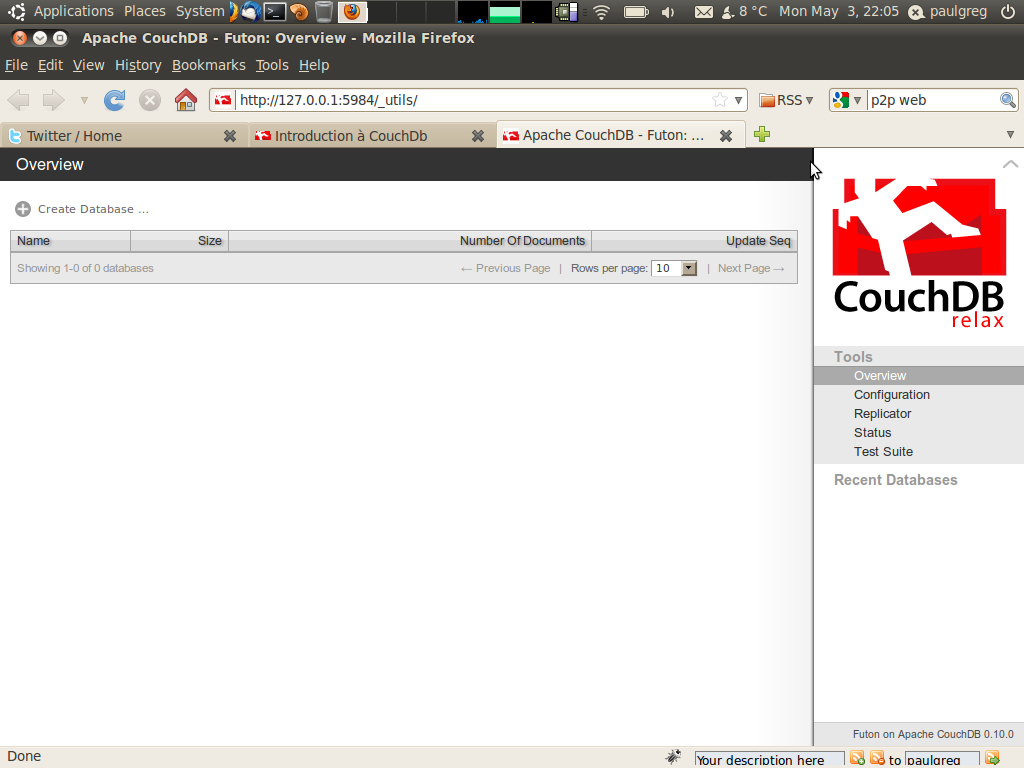Open the Bookmarks menu
Viewport: 1024px width, 768px height.
(208, 65)
